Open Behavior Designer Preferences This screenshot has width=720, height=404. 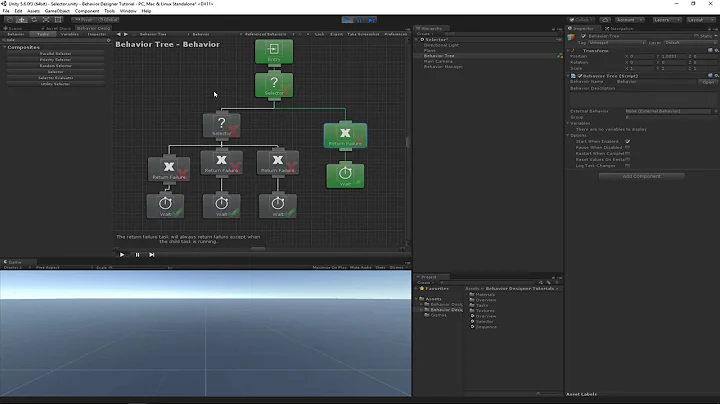395,34
